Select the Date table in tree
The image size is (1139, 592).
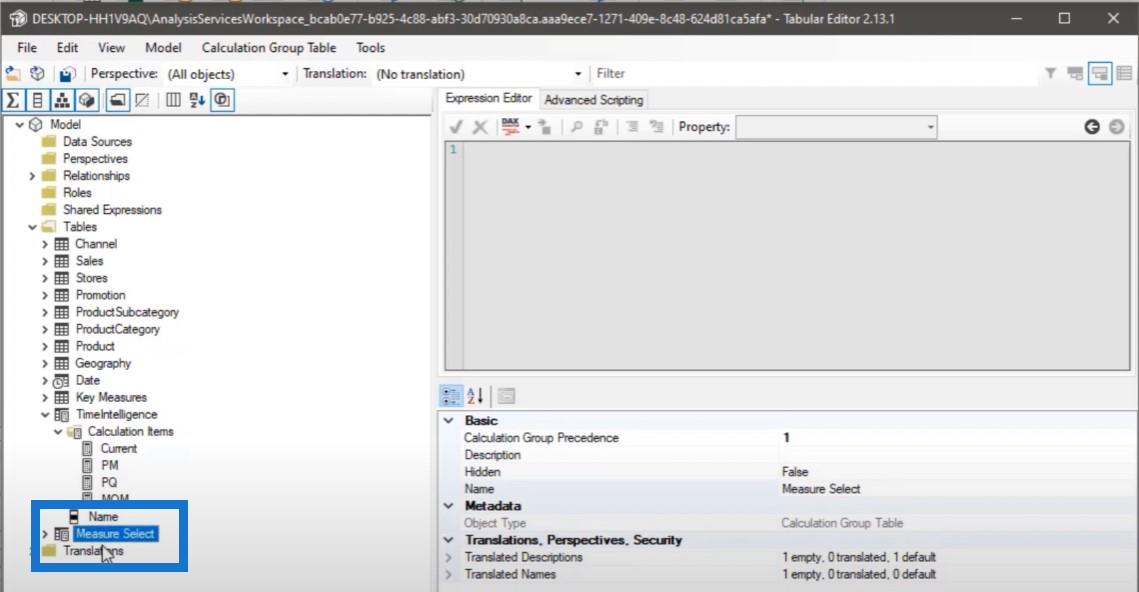(x=88, y=381)
